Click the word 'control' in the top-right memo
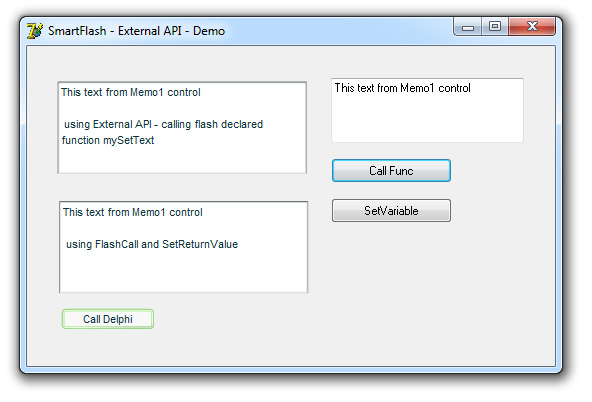The image size is (592, 402). pyautogui.click(x=454, y=88)
